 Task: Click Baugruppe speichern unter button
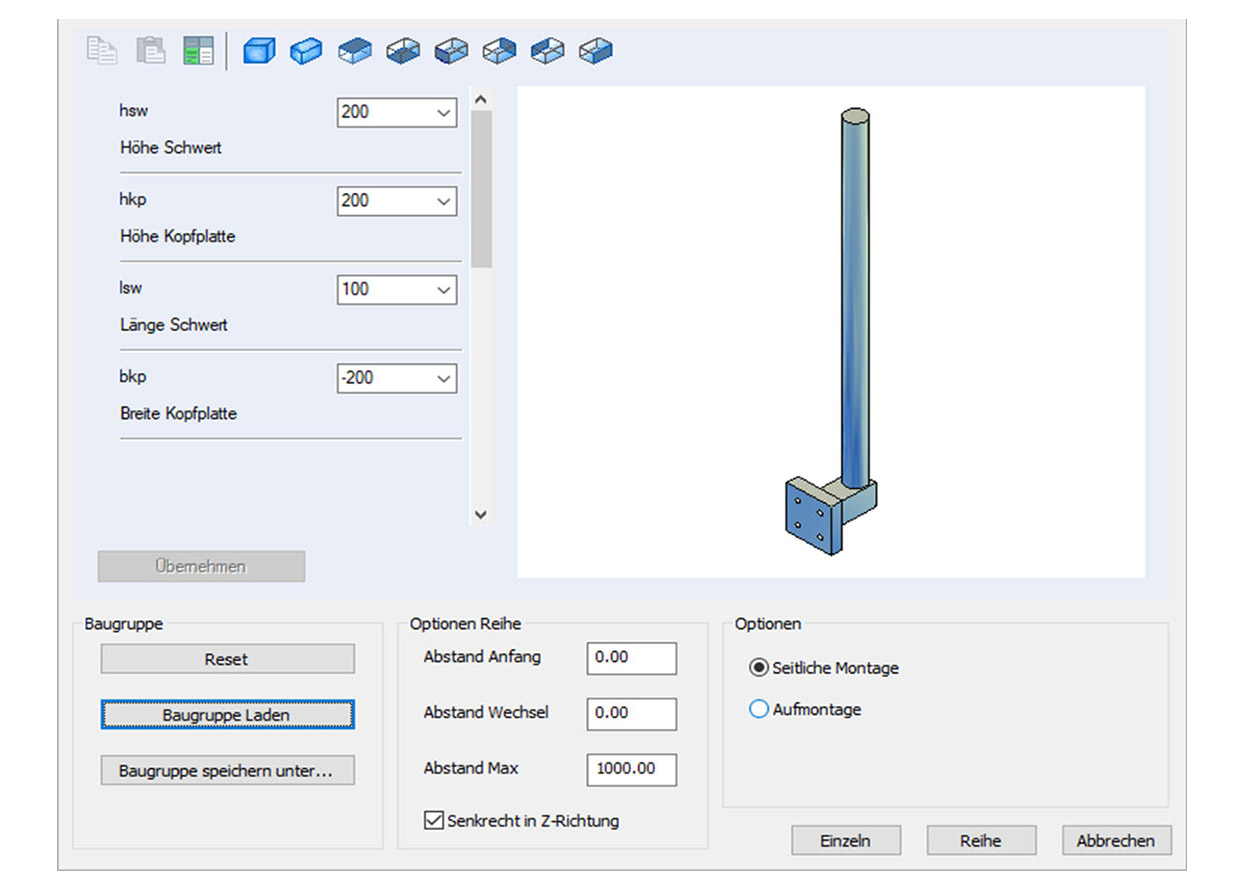click(x=227, y=771)
